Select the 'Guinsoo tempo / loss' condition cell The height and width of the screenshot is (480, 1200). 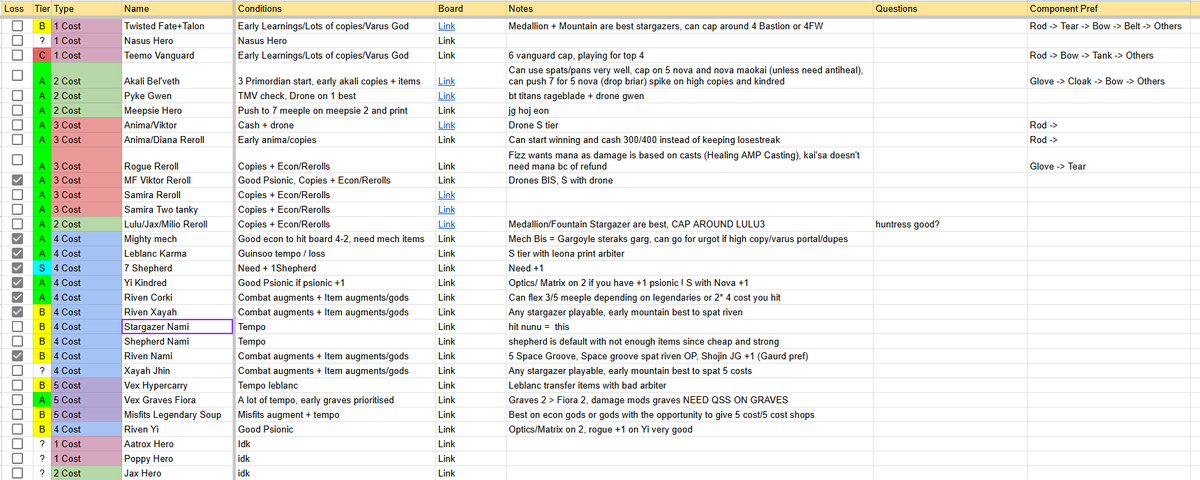(335, 254)
